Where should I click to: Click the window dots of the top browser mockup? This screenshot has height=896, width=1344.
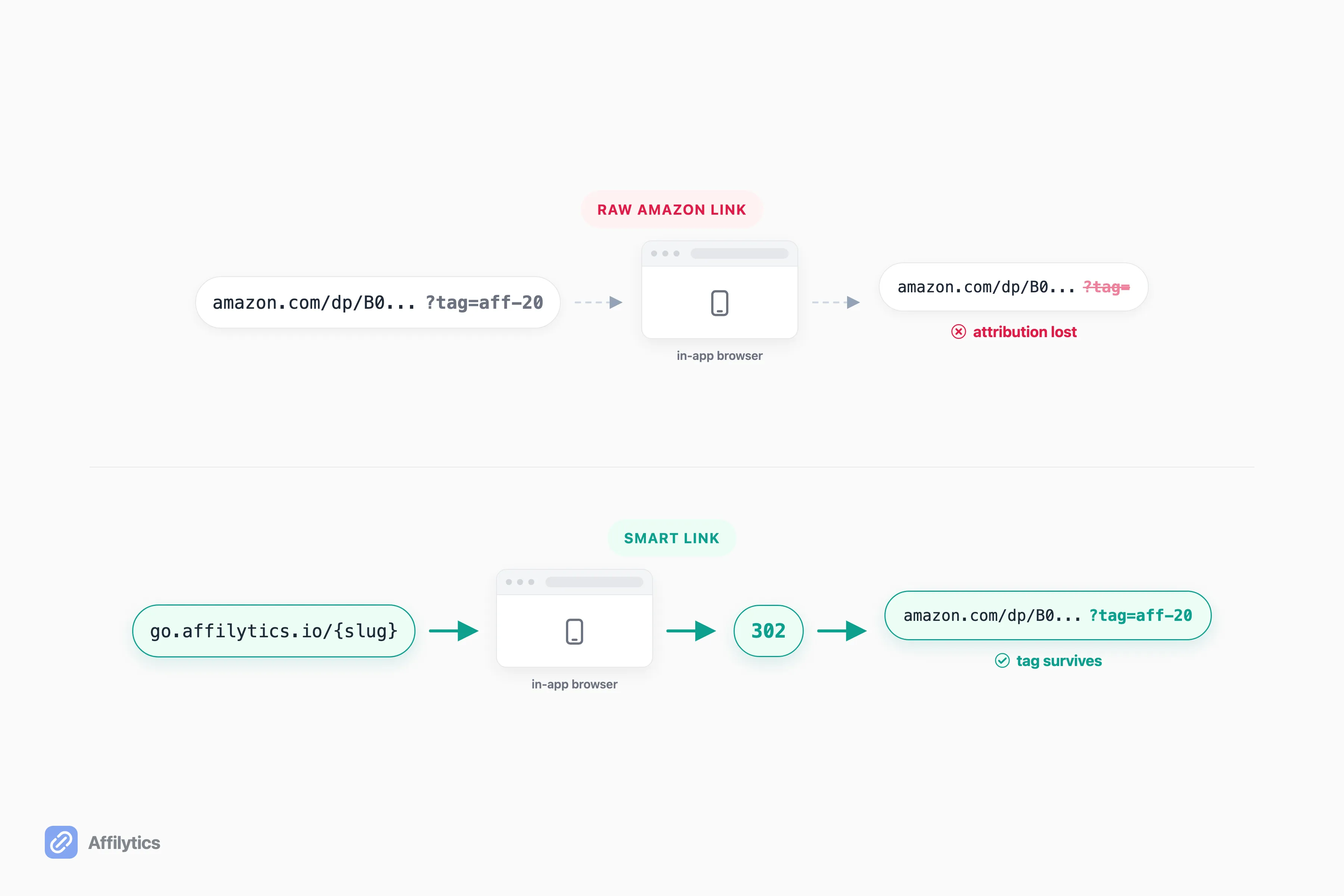(x=665, y=253)
